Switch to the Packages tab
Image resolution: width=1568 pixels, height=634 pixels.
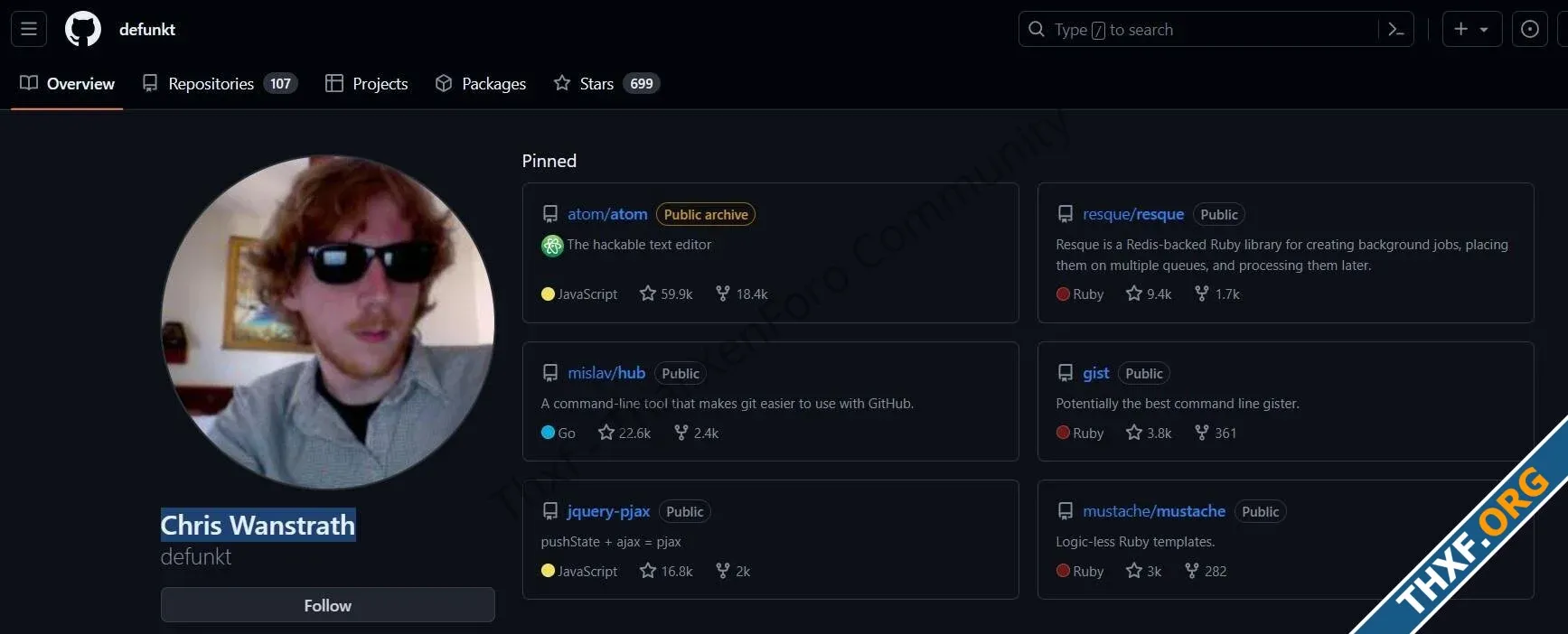480,83
